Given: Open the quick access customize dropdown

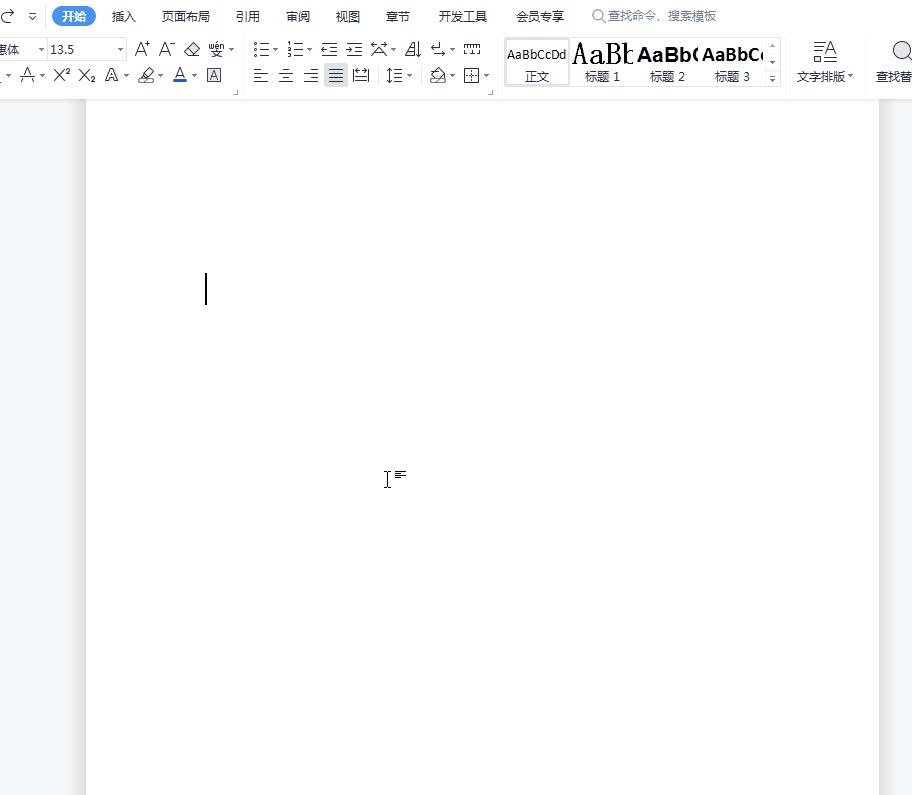Looking at the screenshot, I should pyautogui.click(x=33, y=16).
